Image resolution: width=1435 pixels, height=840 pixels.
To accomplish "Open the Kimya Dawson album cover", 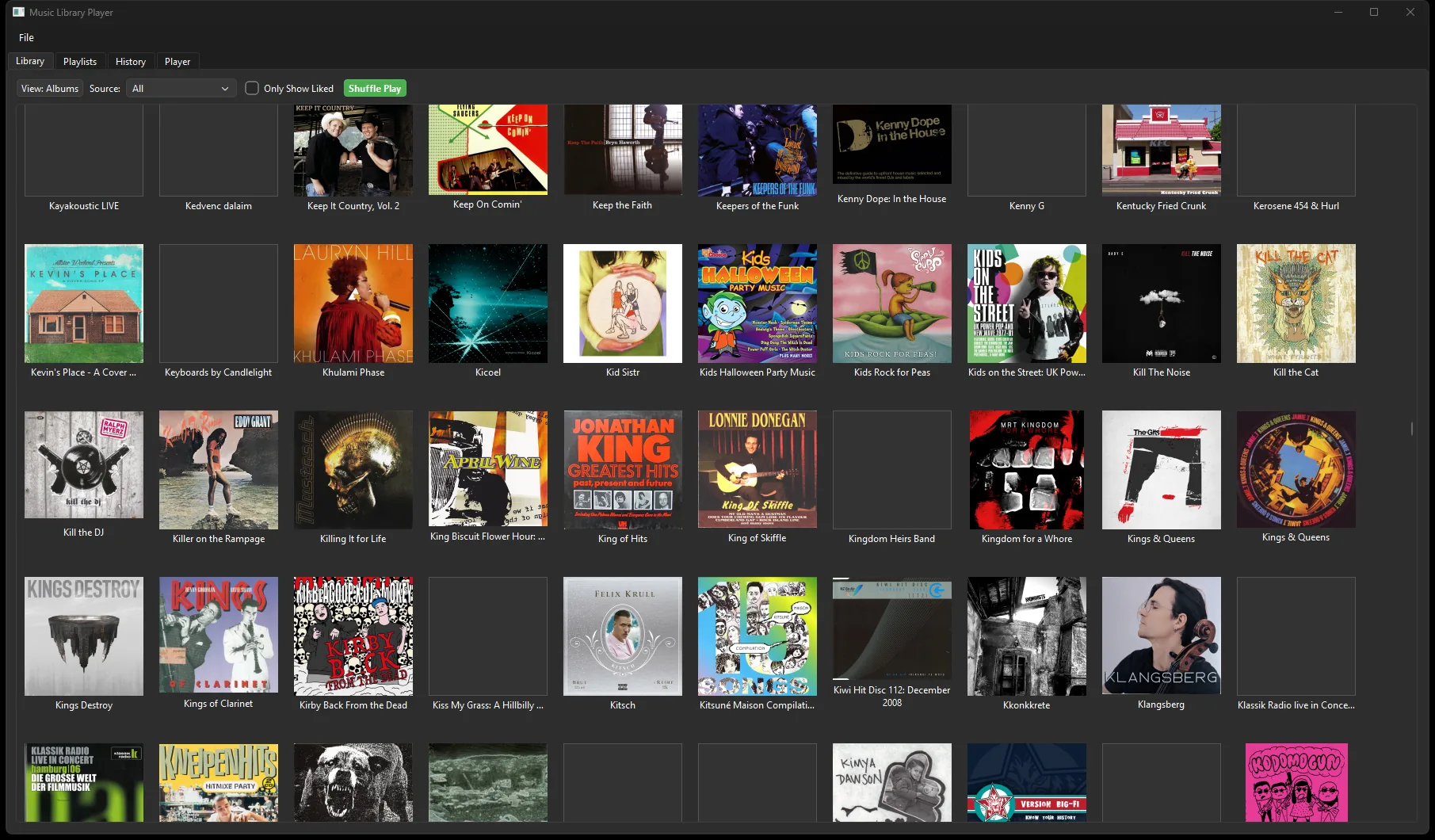I will 892,782.
